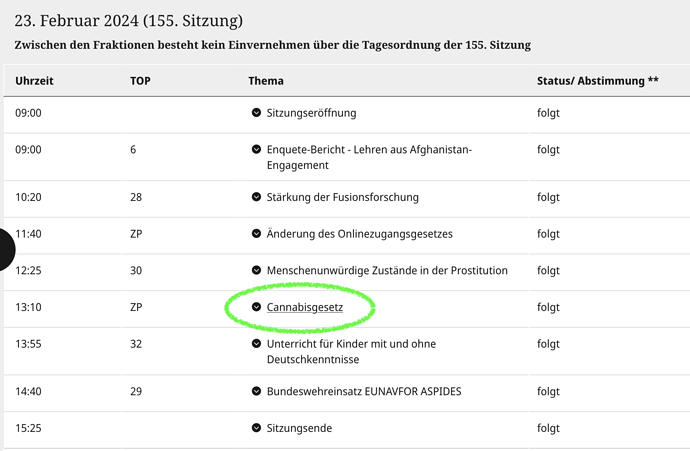This screenshot has height=451, width=690.
Task: Click the black circular button at left edge
Action: (x=6, y=249)
